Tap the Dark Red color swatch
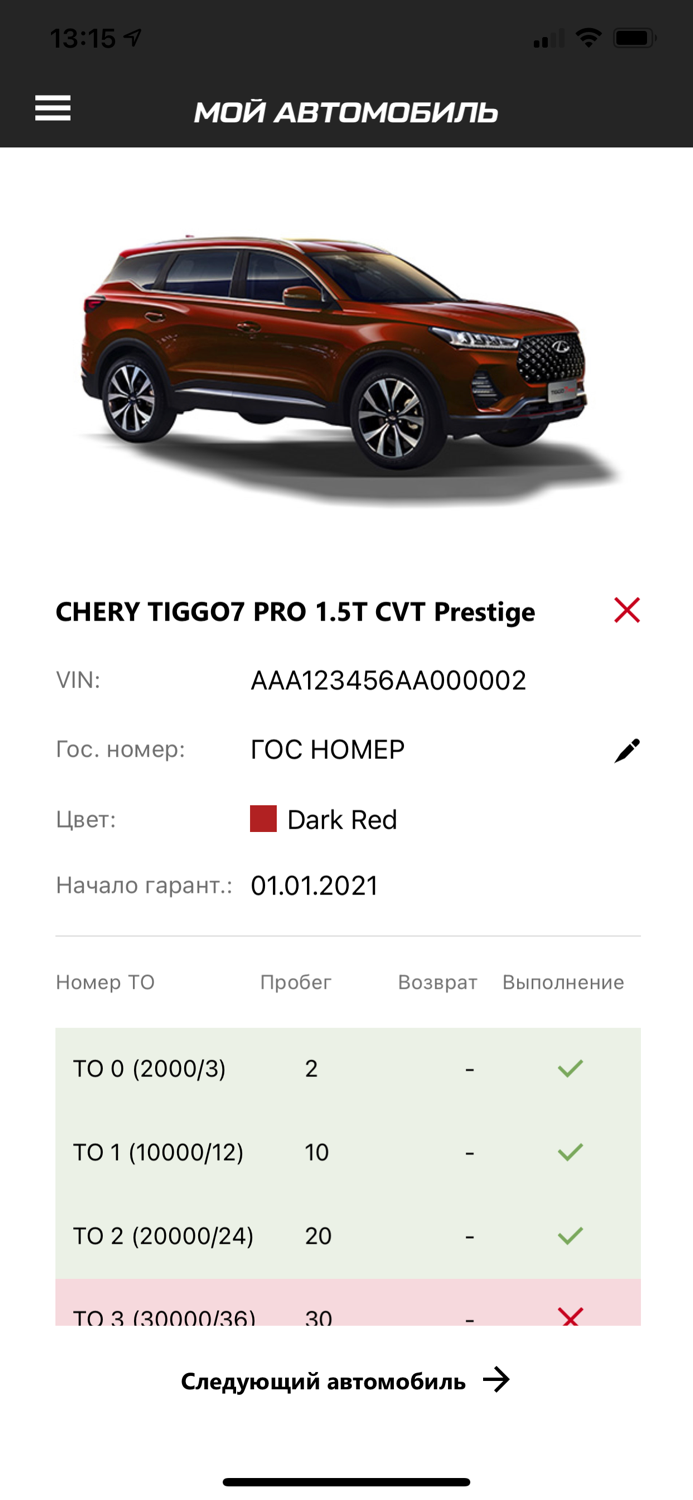The image size is (693, 1500). [x=263, y=818]
